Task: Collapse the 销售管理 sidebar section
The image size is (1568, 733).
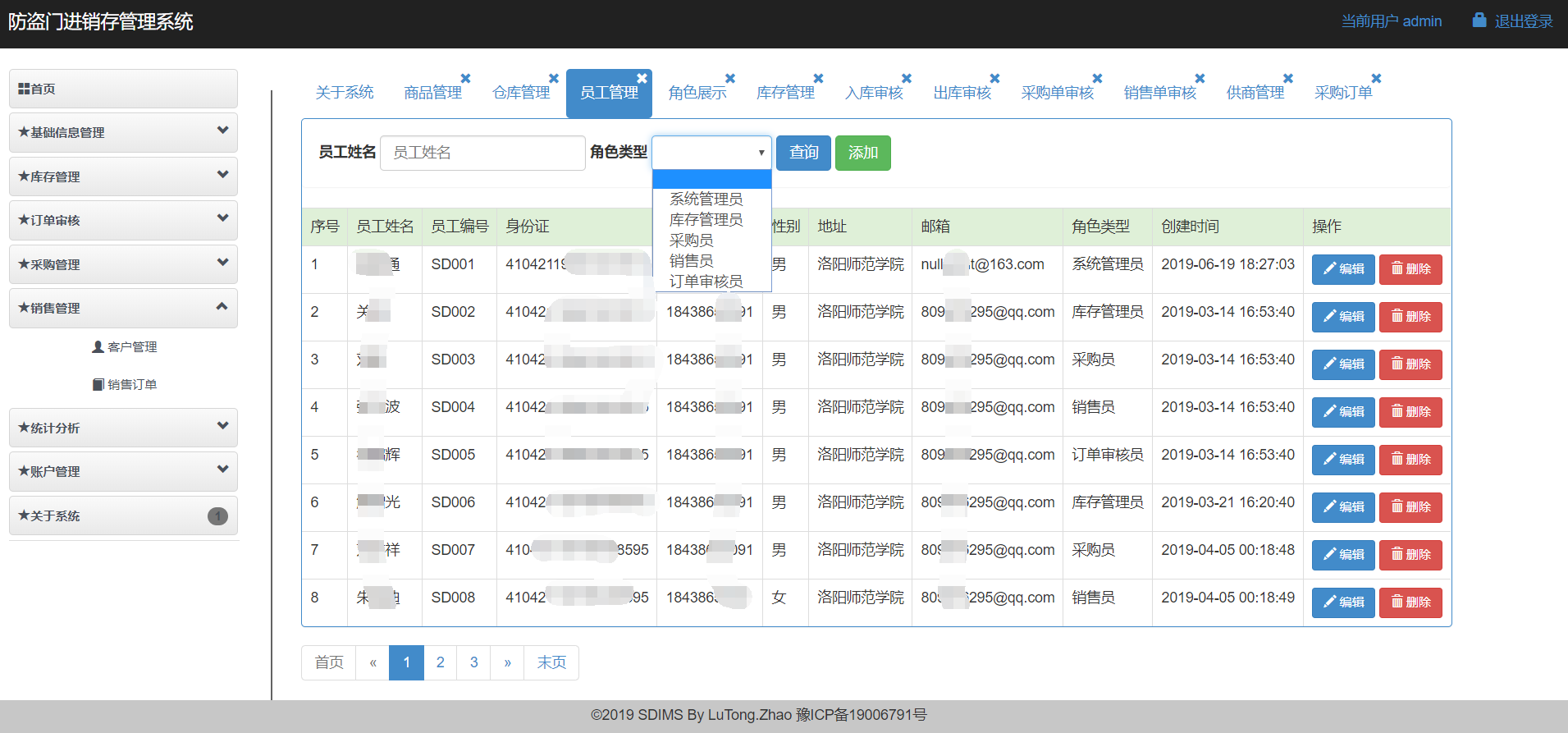Action: coord(123,308)
